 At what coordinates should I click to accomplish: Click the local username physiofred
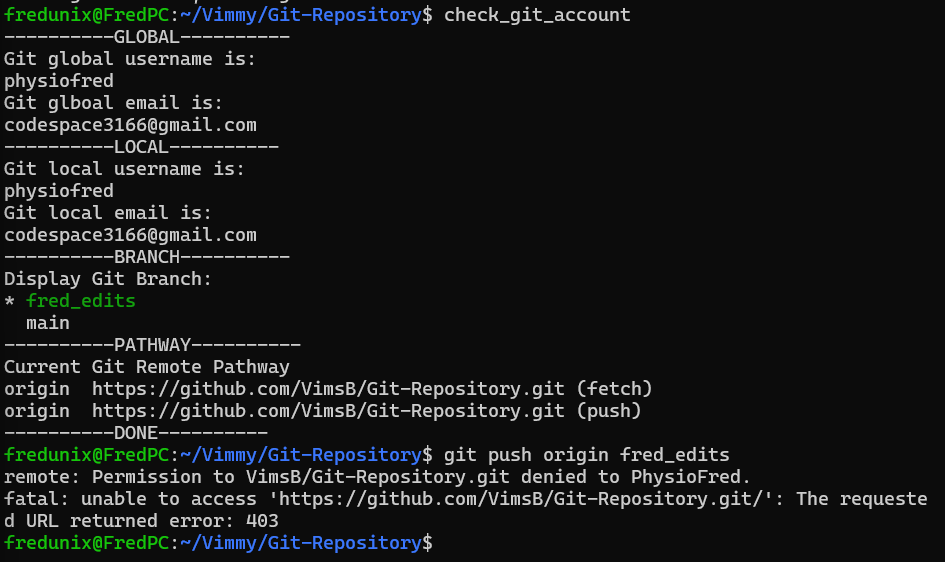click(58, 191)
